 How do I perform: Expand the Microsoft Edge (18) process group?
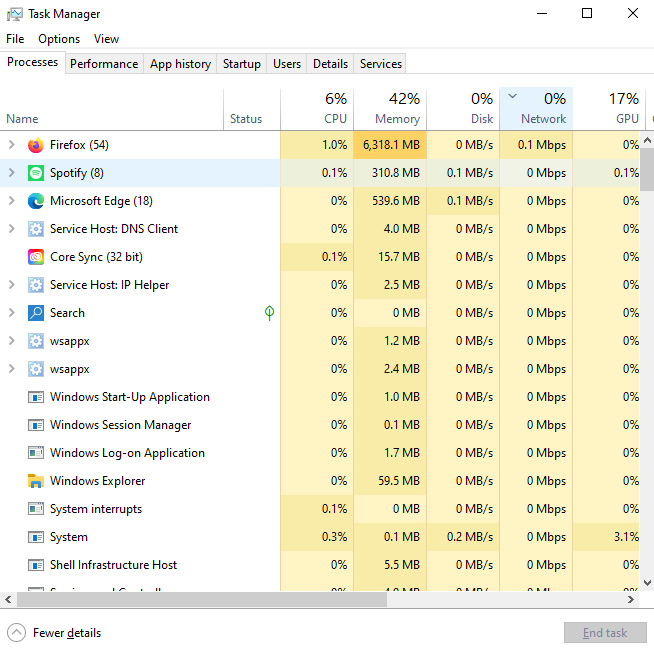pos(12,201)
